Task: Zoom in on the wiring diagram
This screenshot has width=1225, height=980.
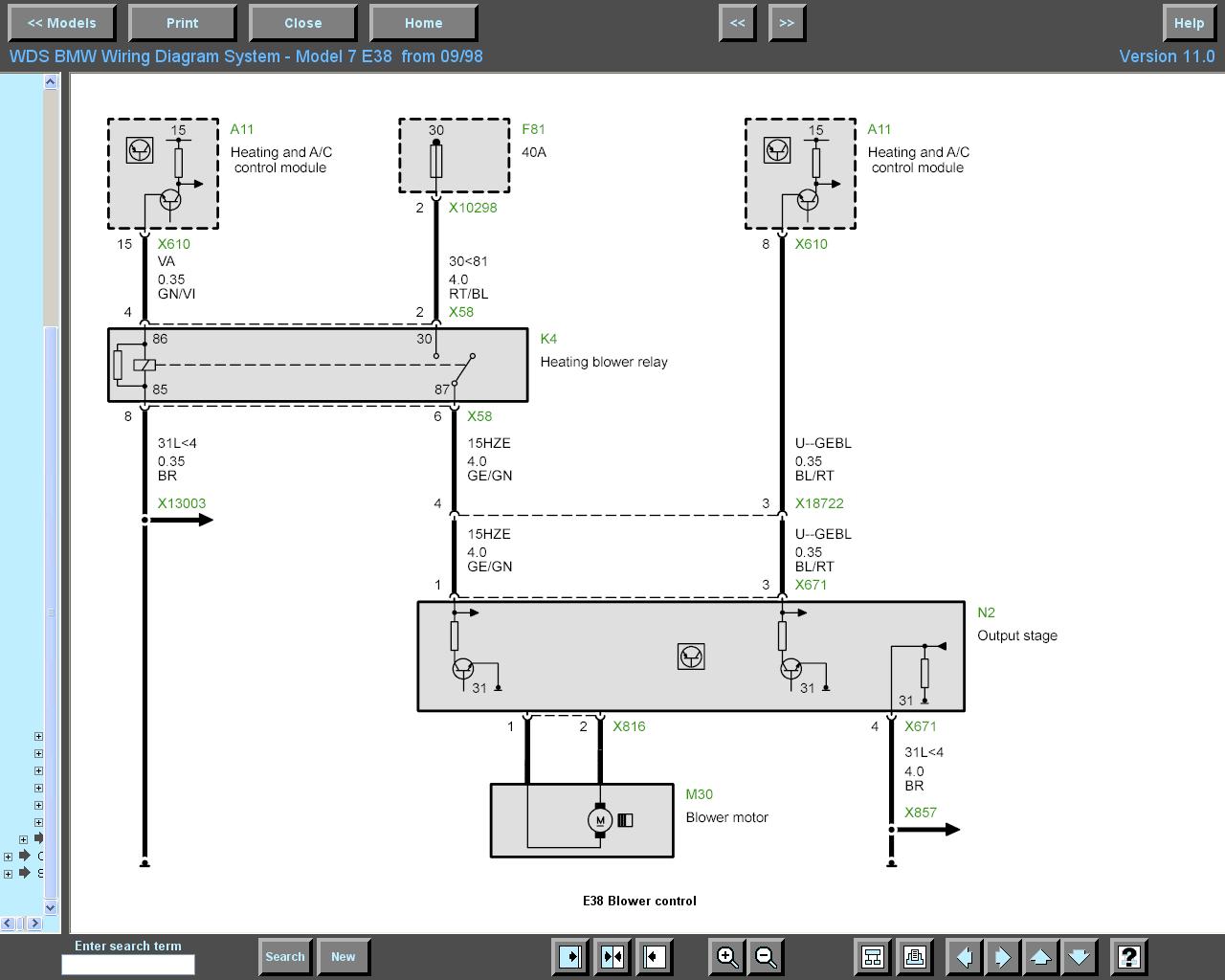Action: [727, 956]
